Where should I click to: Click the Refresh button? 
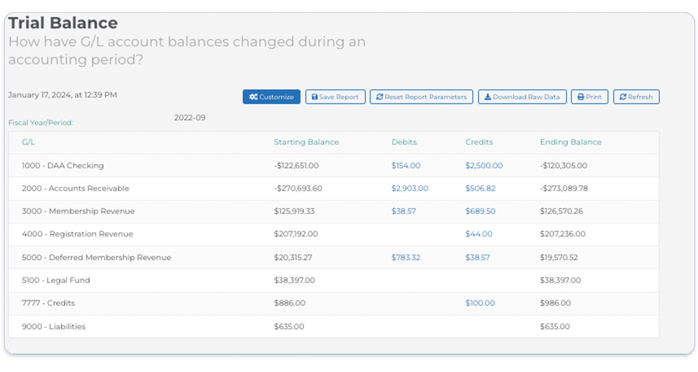(636, 97)
